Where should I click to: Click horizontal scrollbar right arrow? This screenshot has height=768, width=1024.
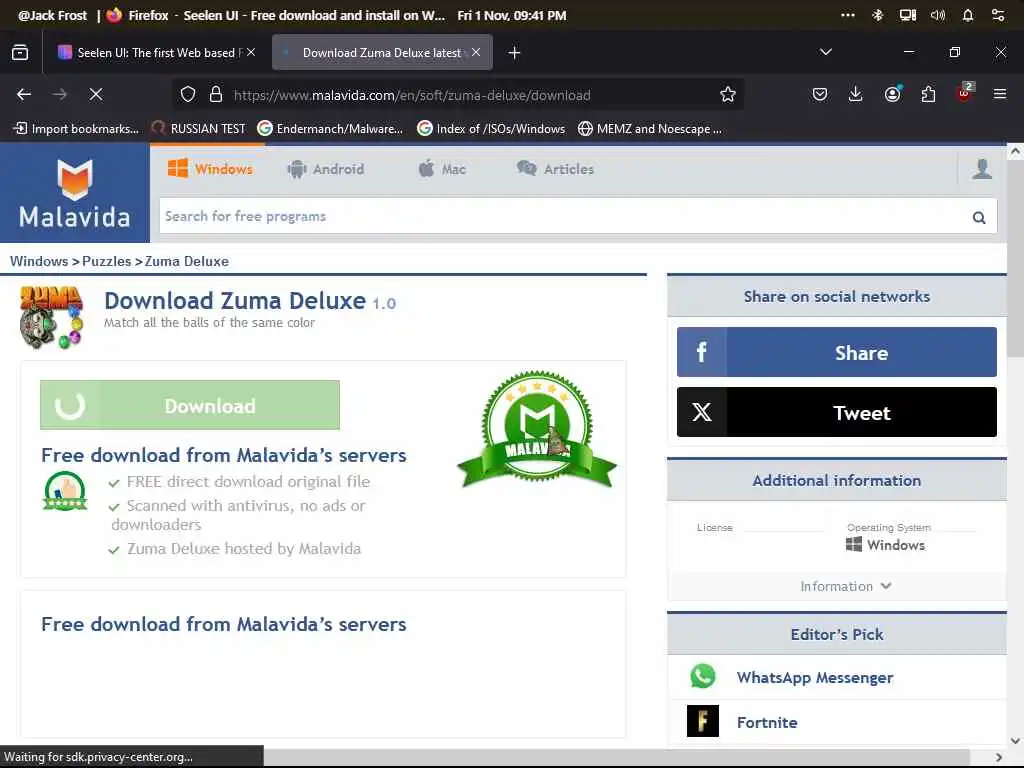tap(998, 757)
